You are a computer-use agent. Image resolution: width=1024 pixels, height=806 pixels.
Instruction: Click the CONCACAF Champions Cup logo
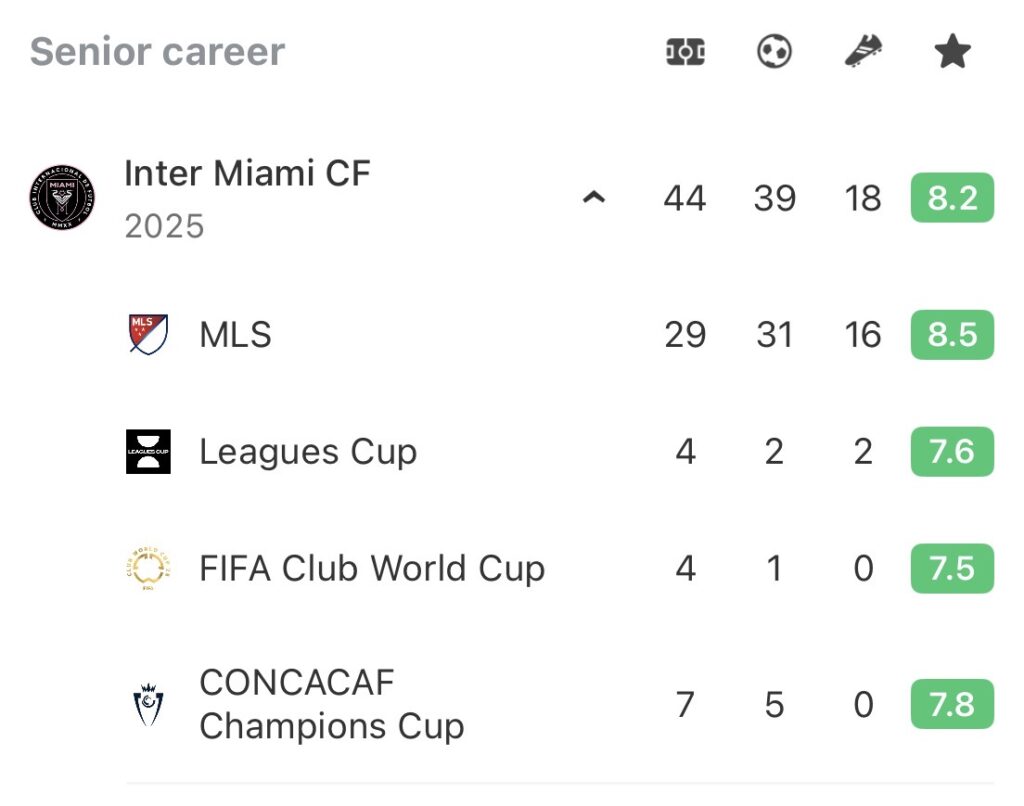(148, 705)
